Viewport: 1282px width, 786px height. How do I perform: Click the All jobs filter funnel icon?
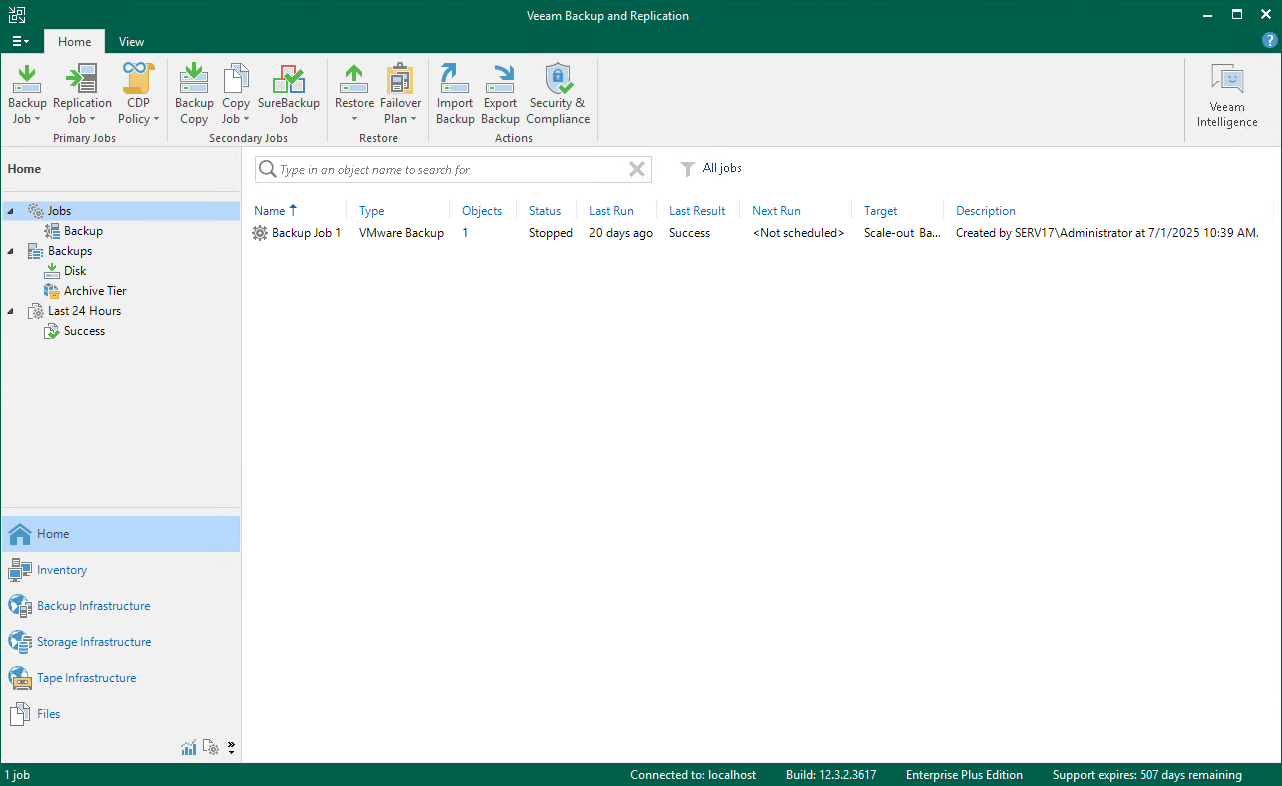coord(688,169)
